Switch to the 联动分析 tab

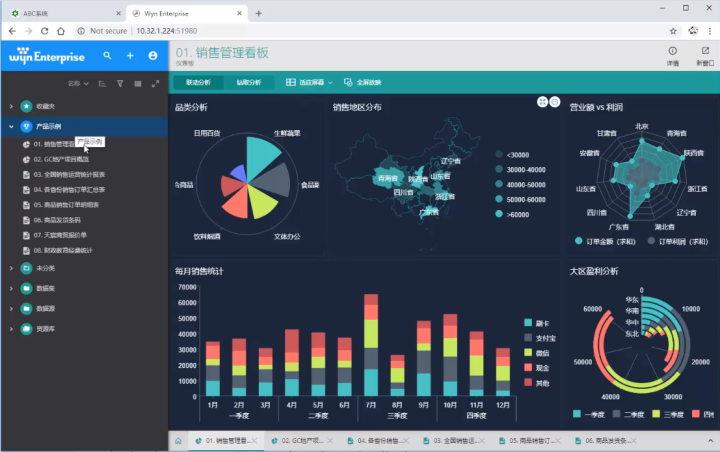pyautogui.click(x=198, y=82)
